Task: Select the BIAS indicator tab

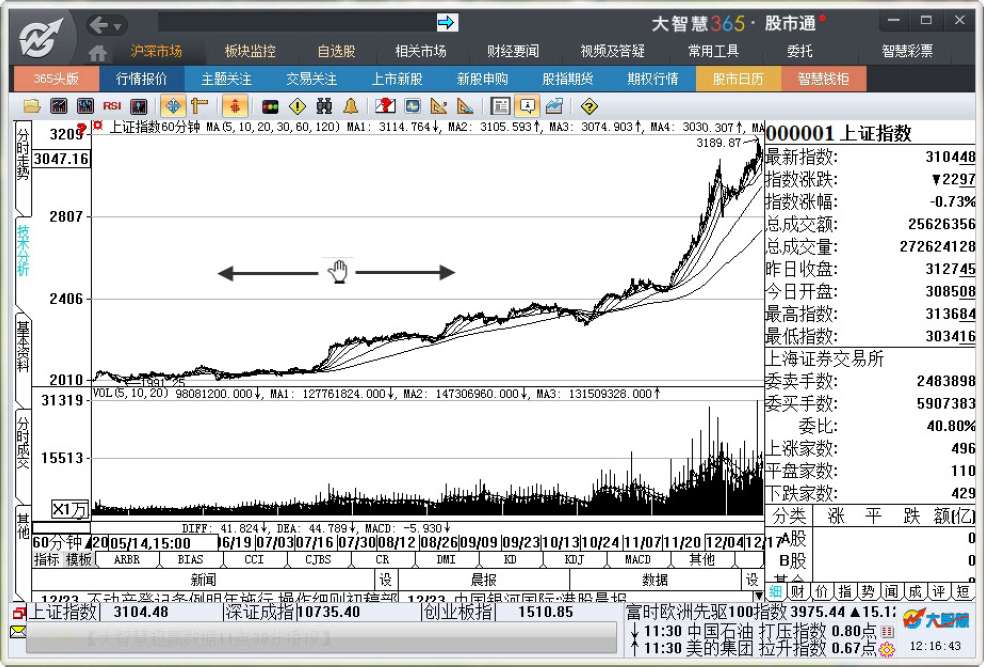Action: pyautogui.click(x=190, y=559)
